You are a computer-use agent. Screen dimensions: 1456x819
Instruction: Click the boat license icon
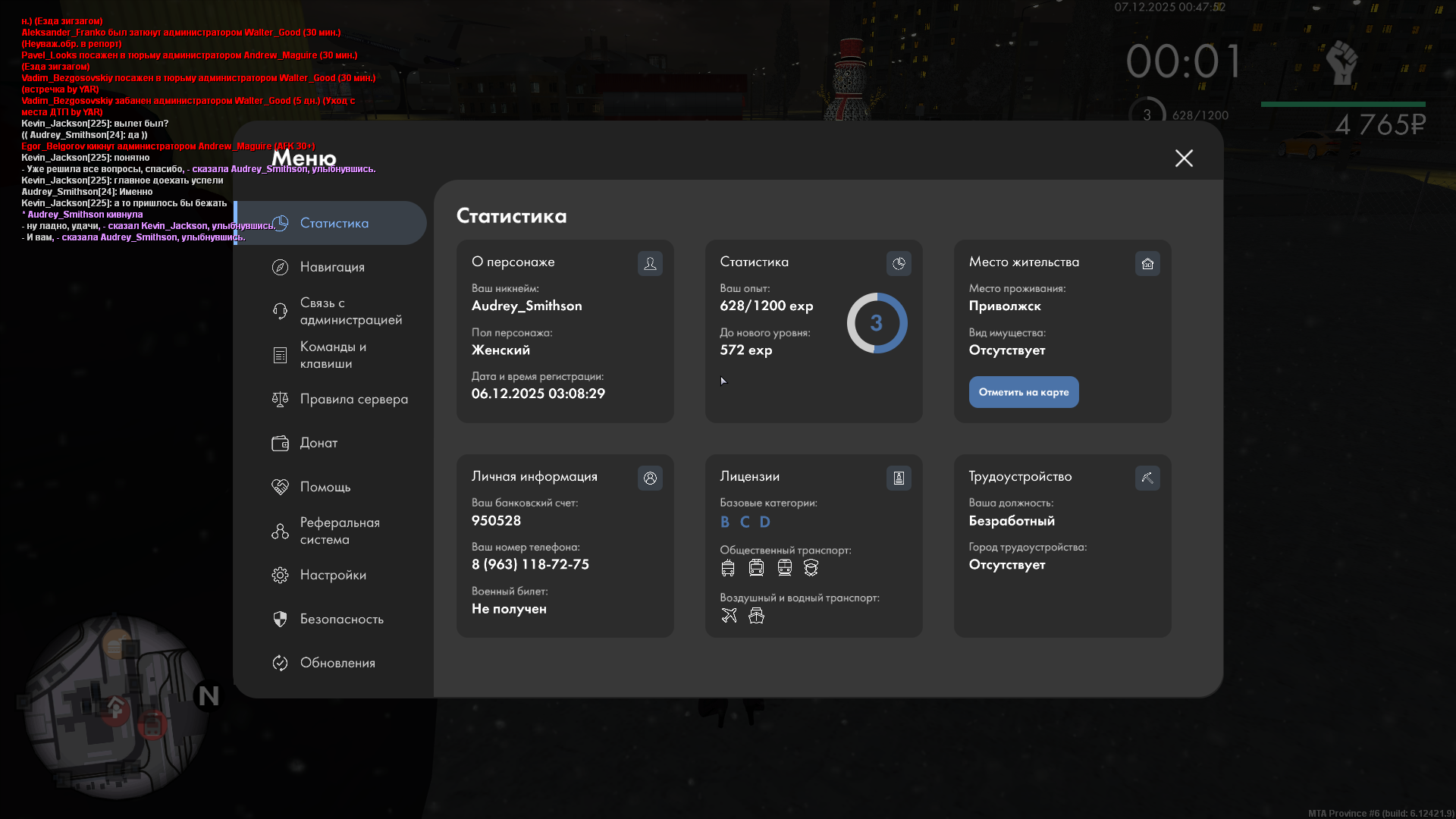pos(756,616)
